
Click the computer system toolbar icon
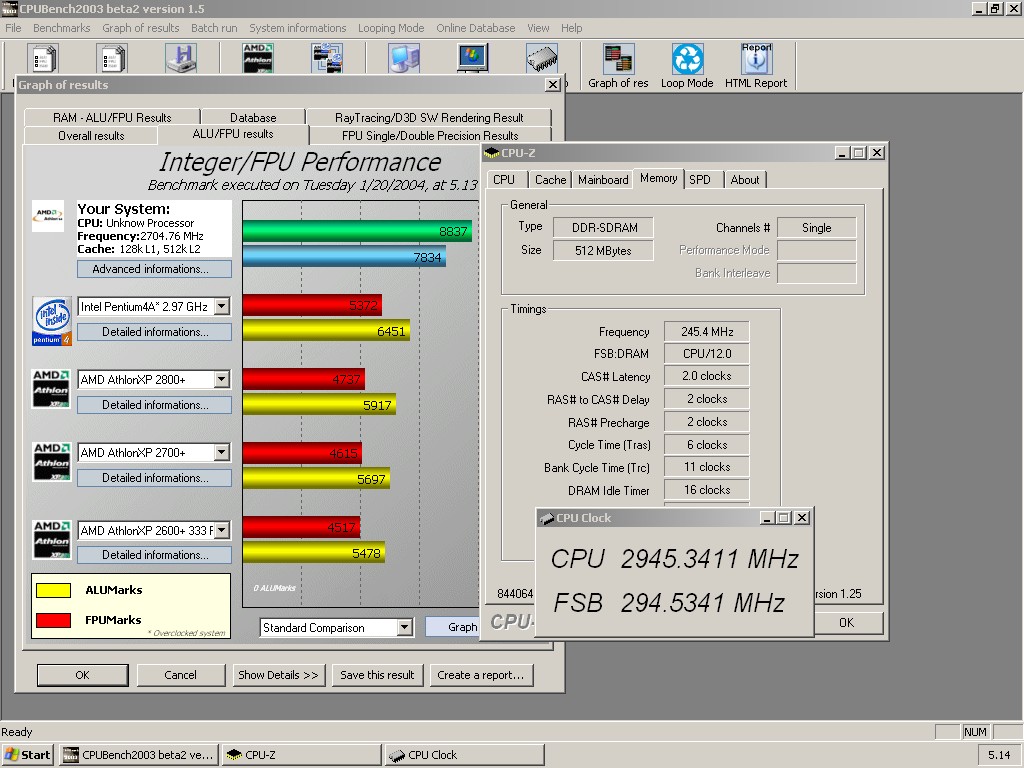(404, 58)
